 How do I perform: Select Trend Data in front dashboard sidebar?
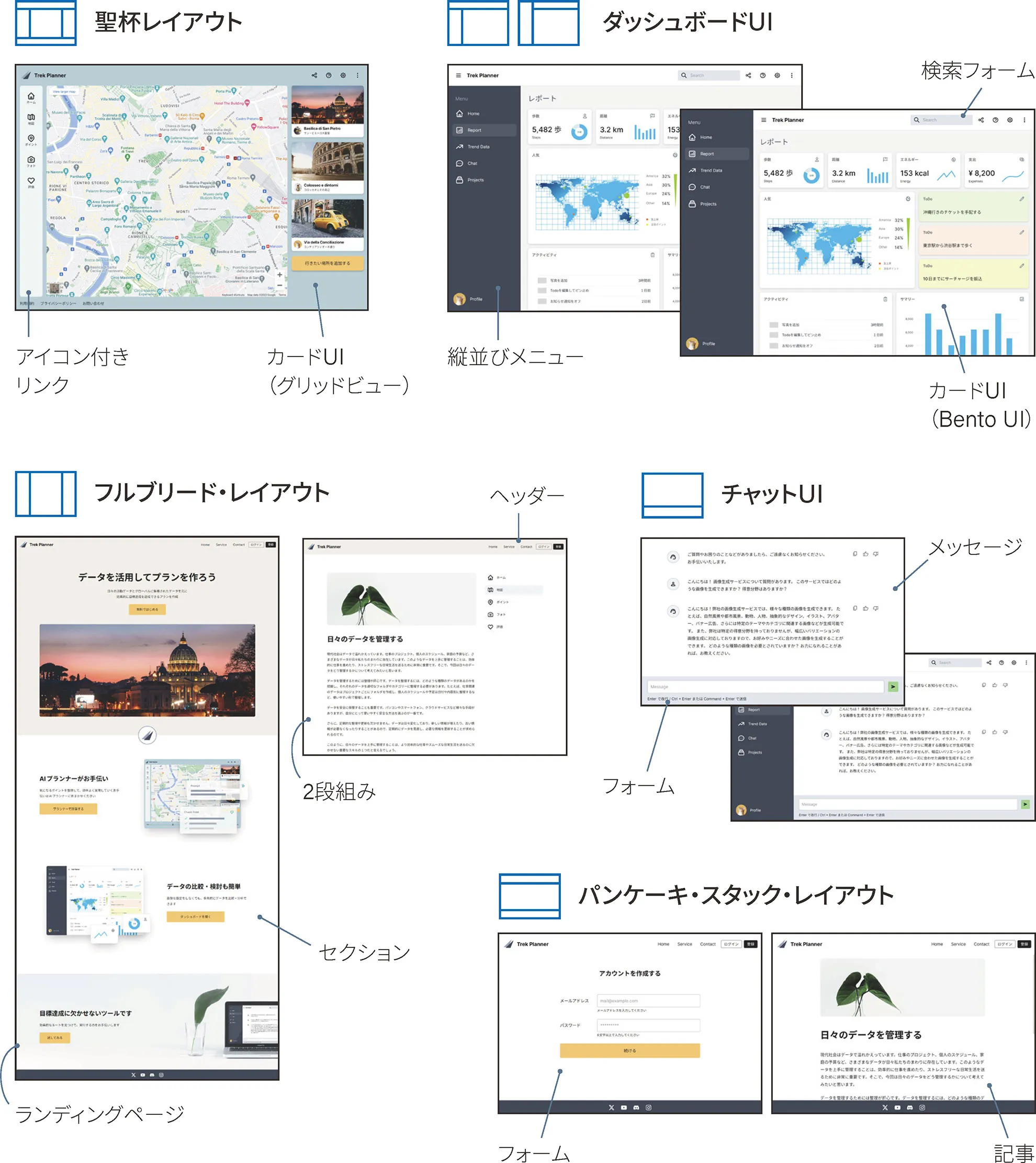tap(711, 171)
